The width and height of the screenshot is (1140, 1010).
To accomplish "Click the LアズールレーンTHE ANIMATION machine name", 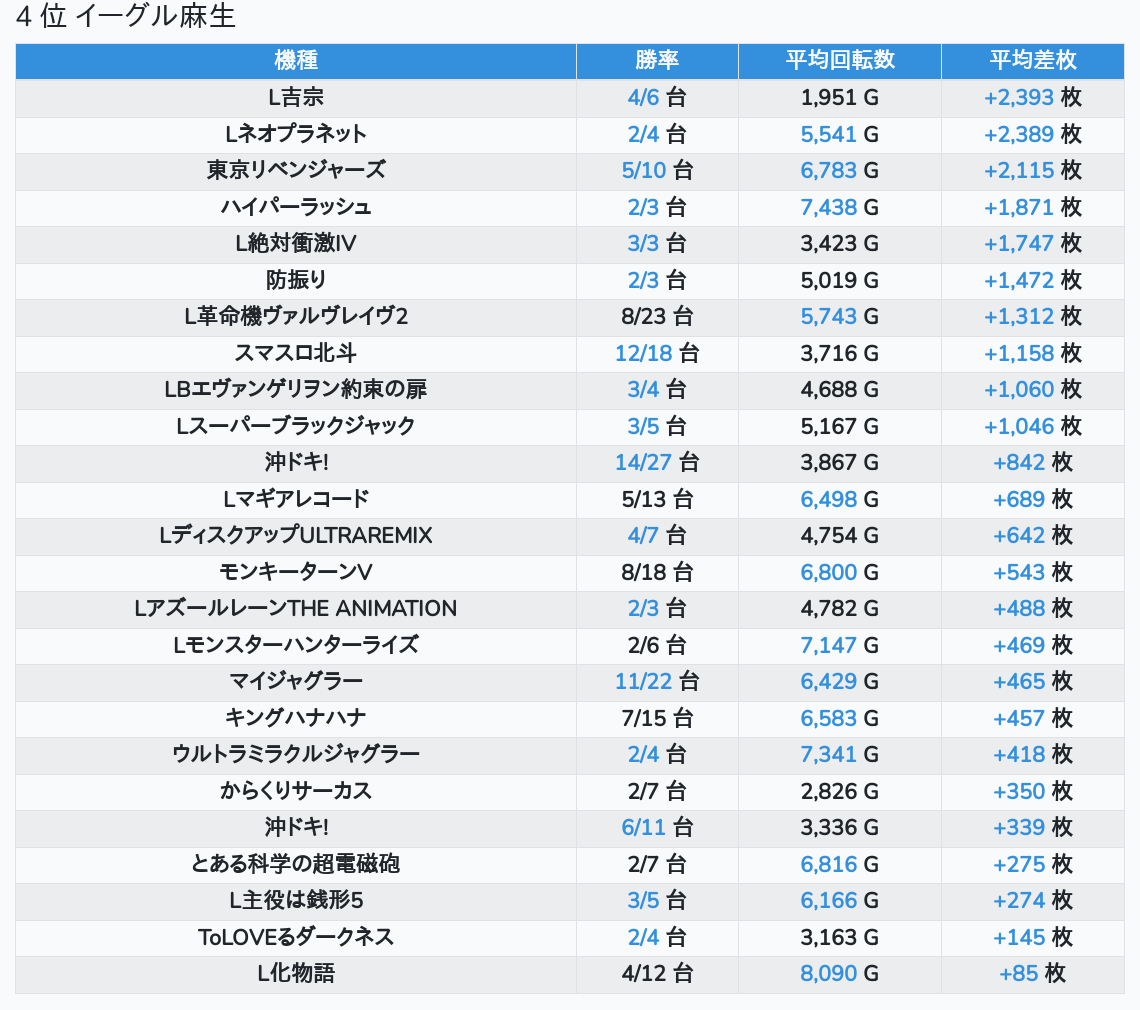I will coord(296,608).
